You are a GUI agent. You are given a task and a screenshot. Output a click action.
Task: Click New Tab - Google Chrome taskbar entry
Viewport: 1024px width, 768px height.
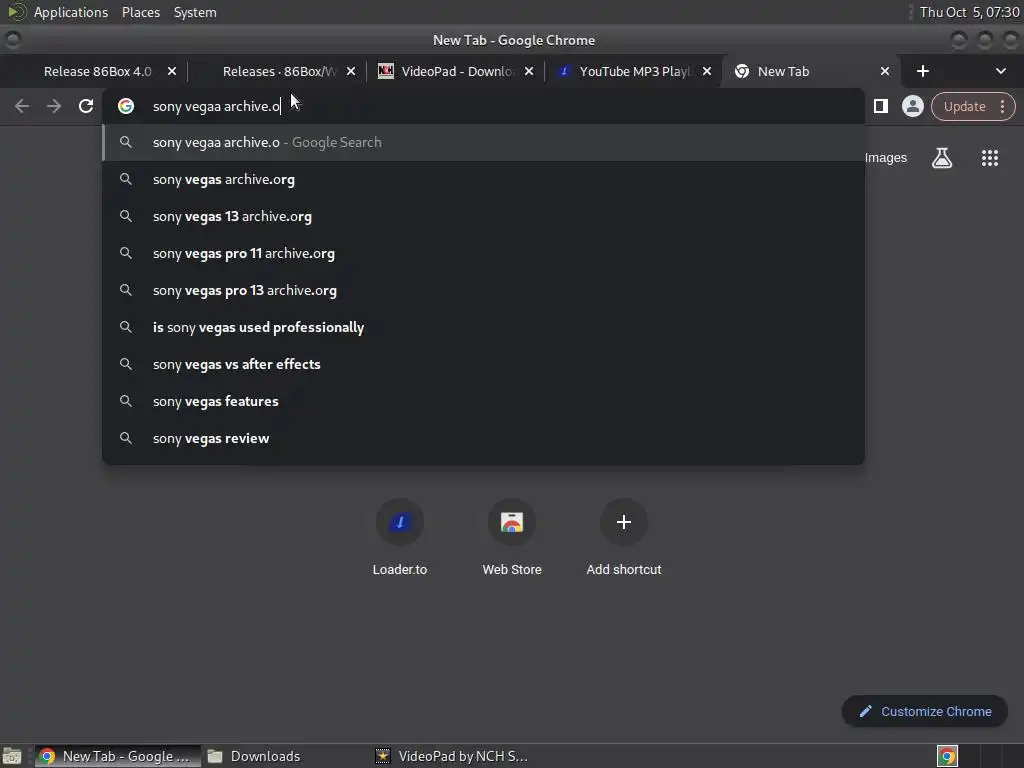pos(118,756)
